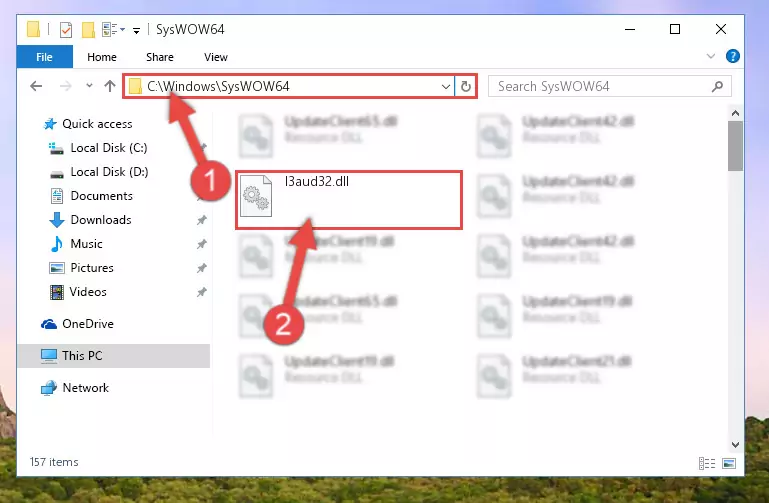
Task: Go forward with the right arrow
Action: [65, 86]
